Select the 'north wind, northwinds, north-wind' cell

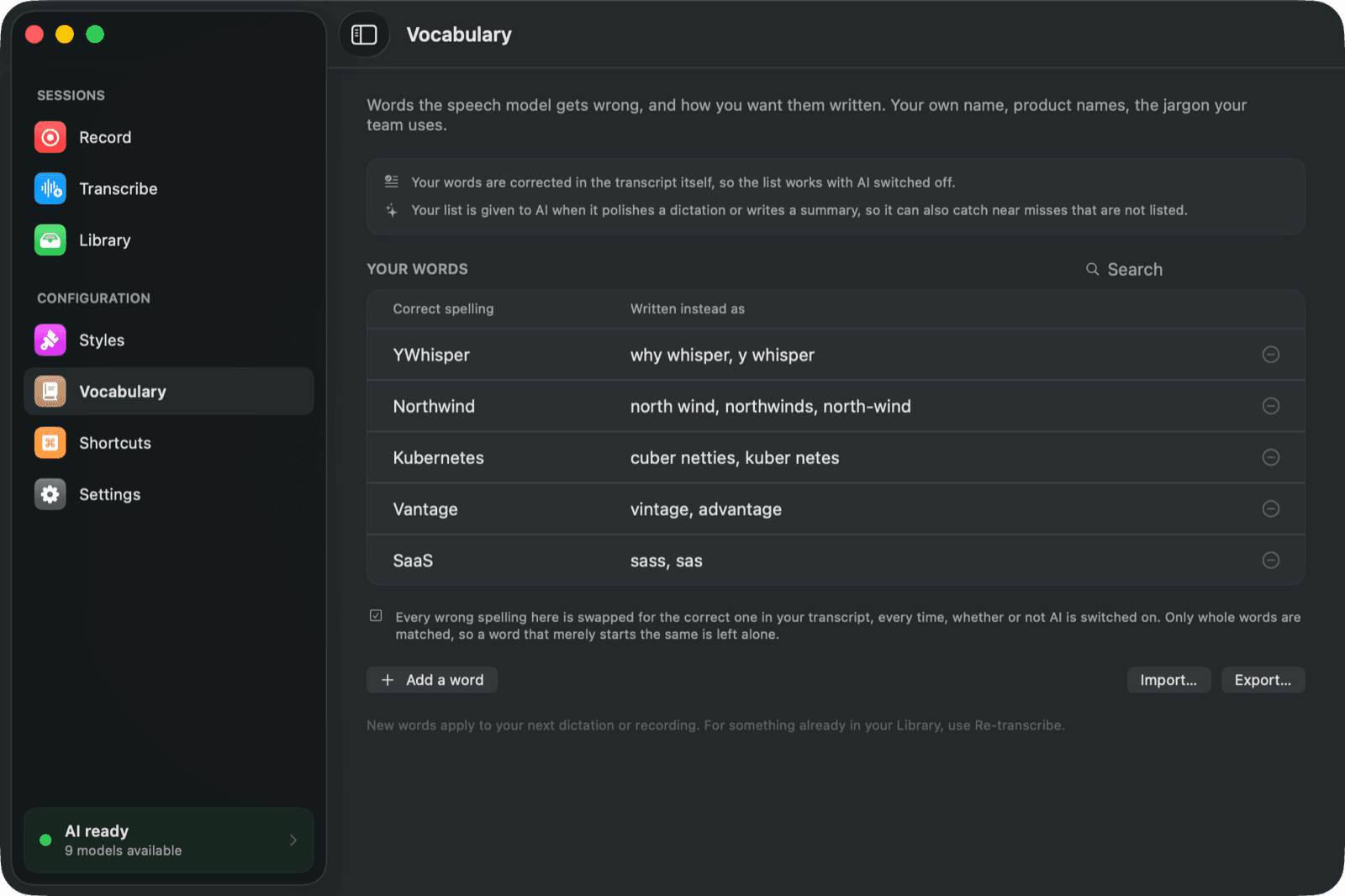[x=771, y=406]
